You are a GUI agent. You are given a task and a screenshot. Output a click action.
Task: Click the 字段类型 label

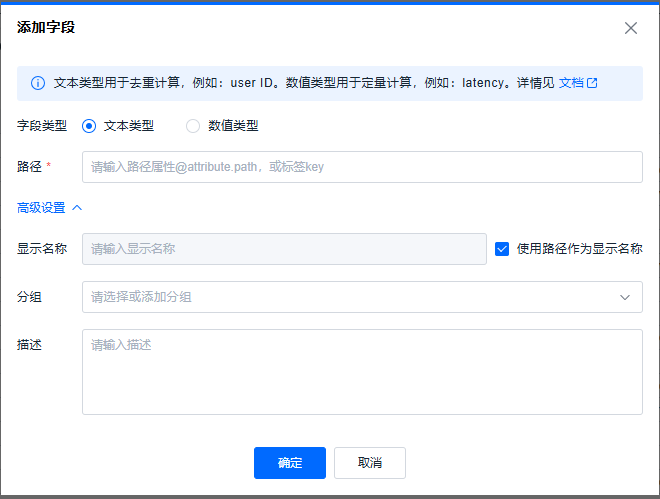click(42, 126)
